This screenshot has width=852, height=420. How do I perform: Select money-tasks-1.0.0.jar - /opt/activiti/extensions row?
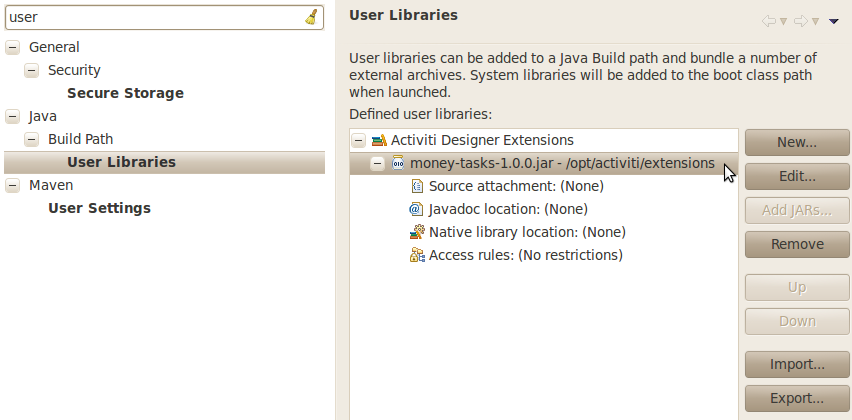click(x=544, y=163)
